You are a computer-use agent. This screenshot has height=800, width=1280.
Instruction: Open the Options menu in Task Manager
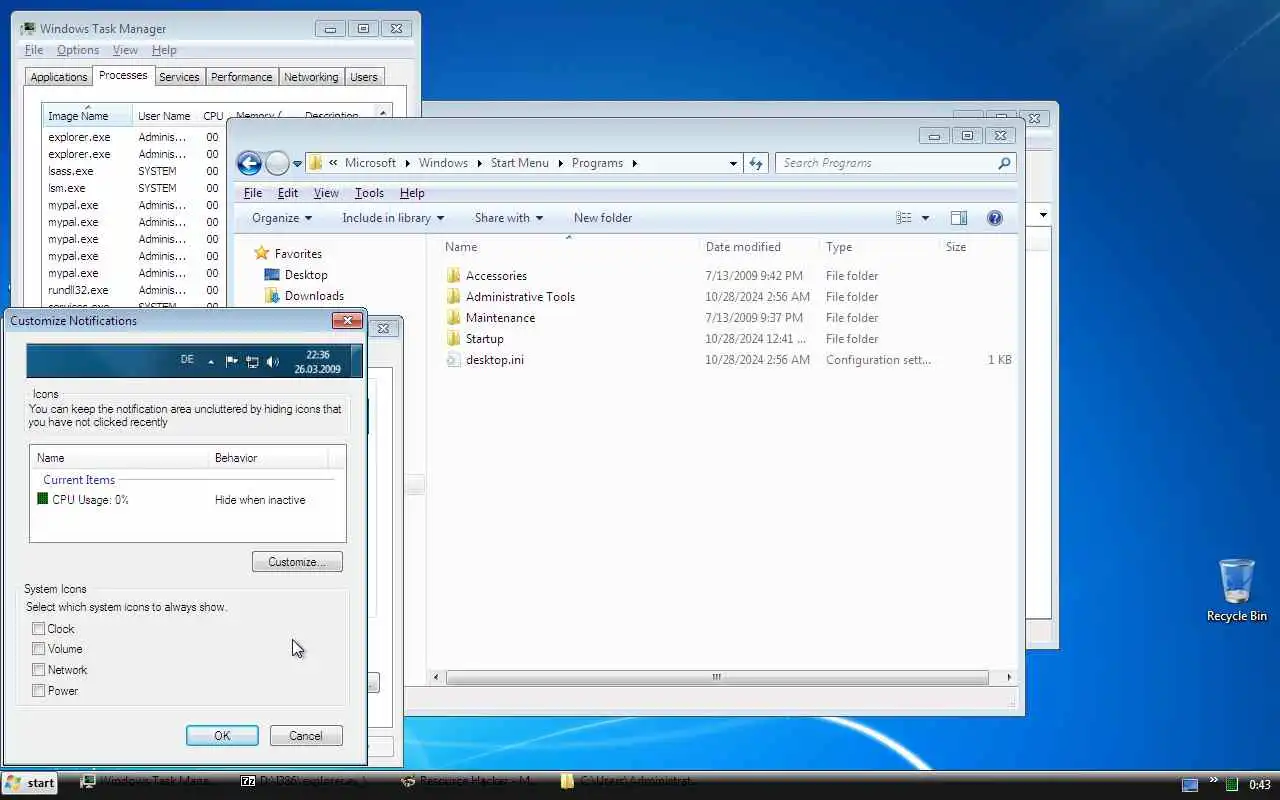[x=78, y=50]
